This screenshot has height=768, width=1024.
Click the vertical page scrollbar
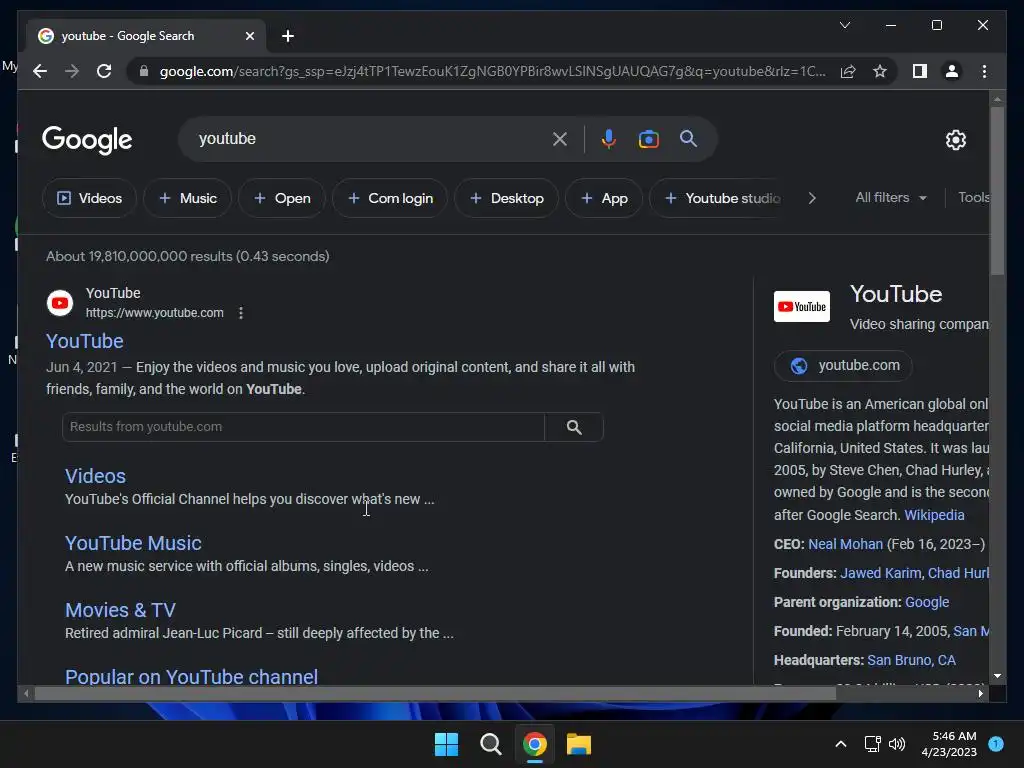point(997,189)
